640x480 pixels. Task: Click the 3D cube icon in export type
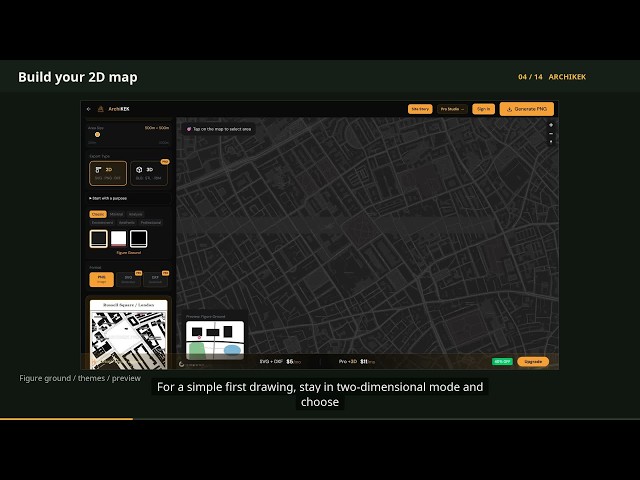point(139,170)
